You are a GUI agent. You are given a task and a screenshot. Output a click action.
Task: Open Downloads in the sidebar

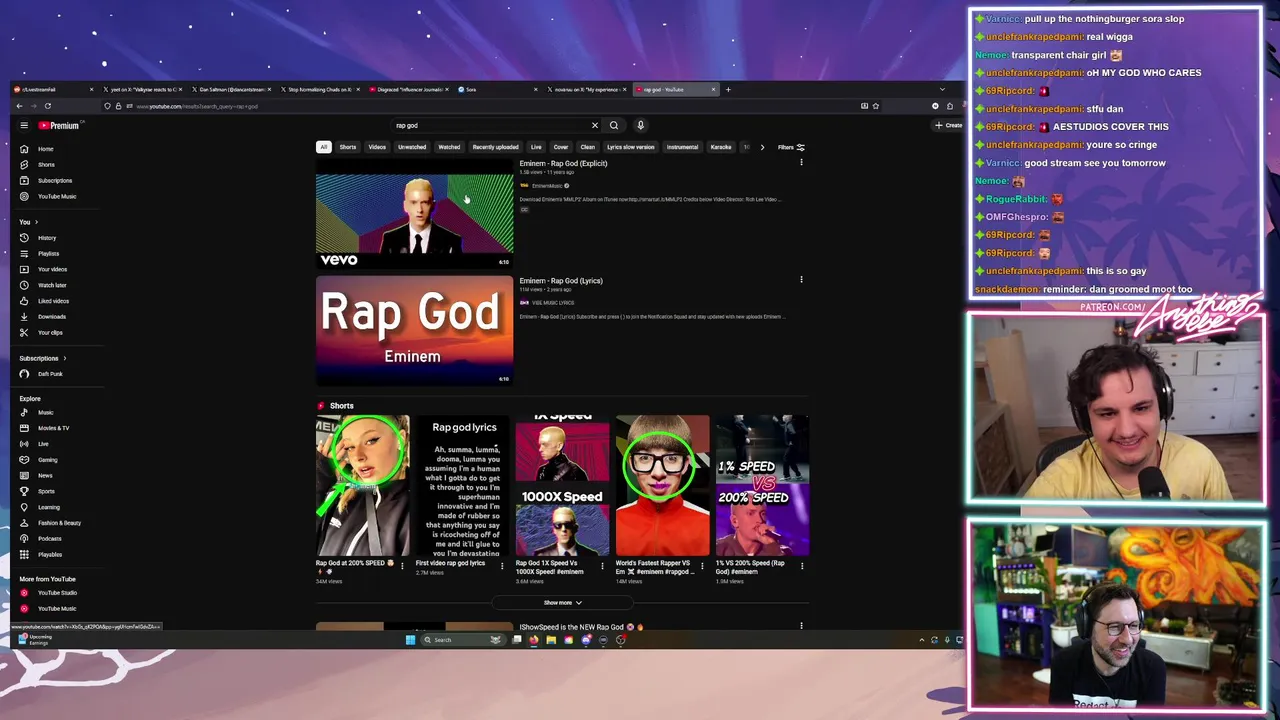click(x=51, y=317)
